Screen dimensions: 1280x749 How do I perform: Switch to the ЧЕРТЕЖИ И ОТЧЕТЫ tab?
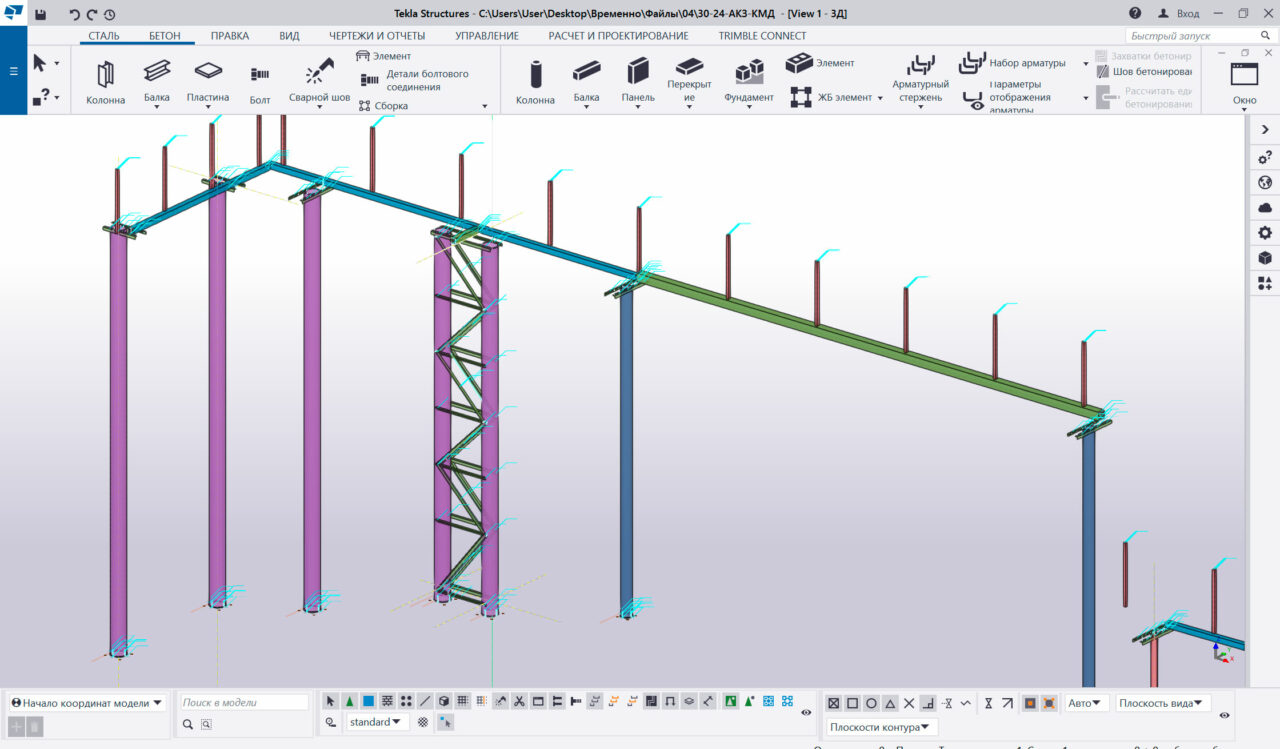pos(377,36)
